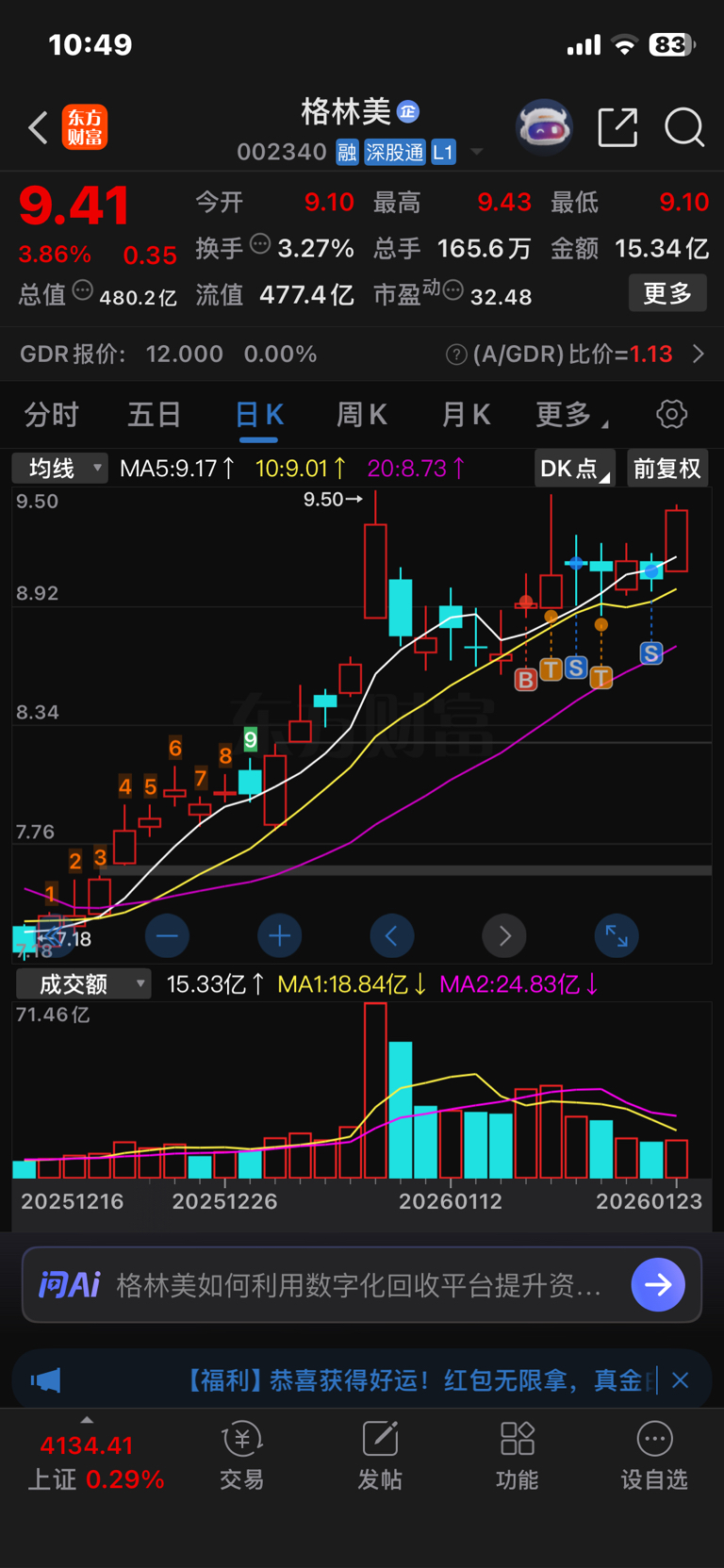Screen dimensions: 724x1568
Task: Tap the MA2:24.83亿 volume readout
Action: pos(518,984)
